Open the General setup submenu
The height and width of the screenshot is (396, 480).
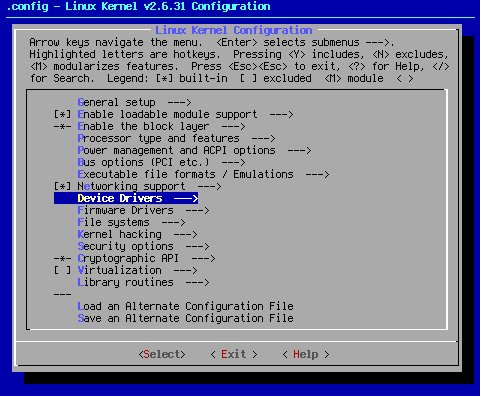[x=134, y=102]
